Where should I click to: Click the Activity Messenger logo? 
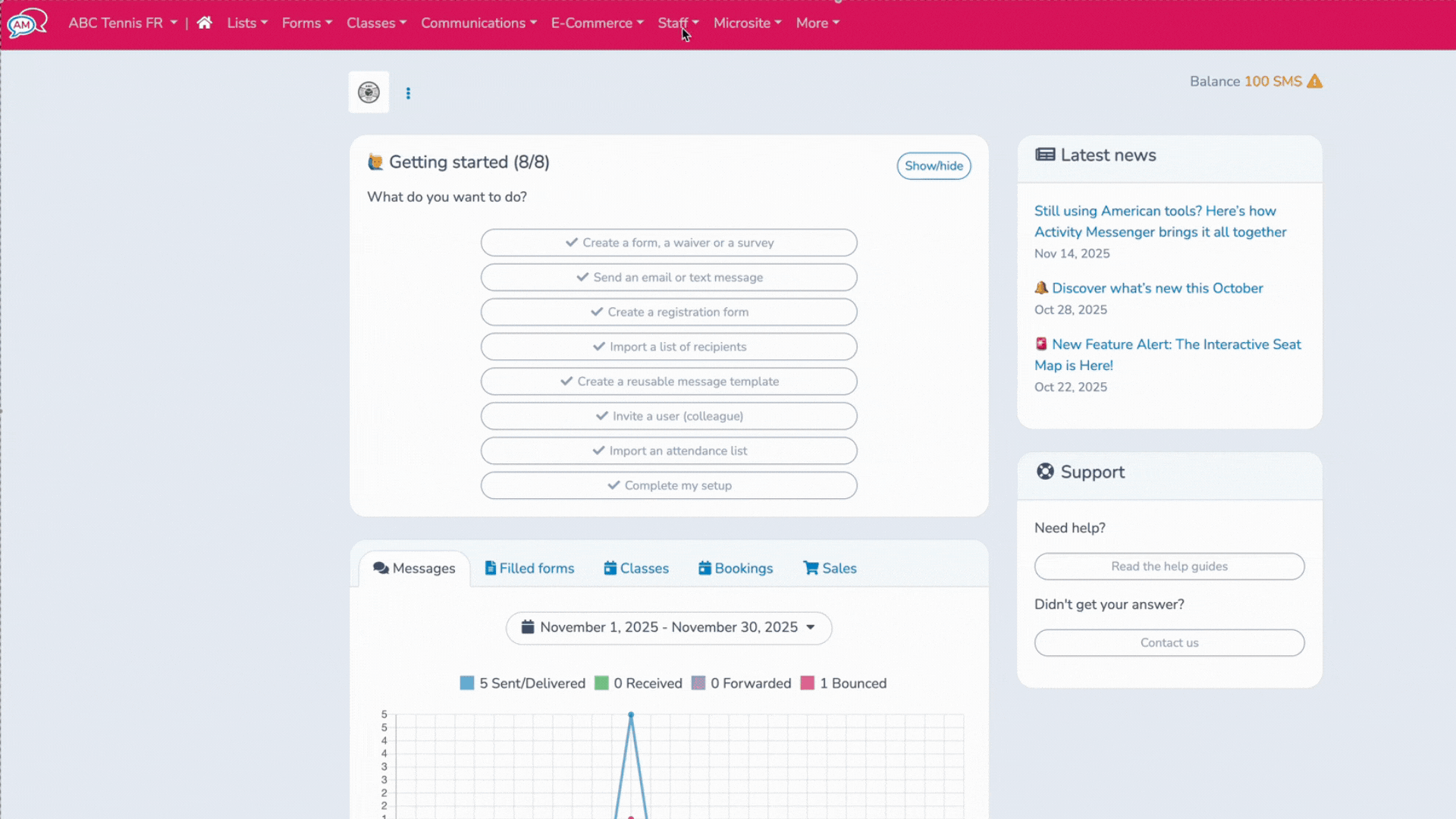(x=27, y=23)
